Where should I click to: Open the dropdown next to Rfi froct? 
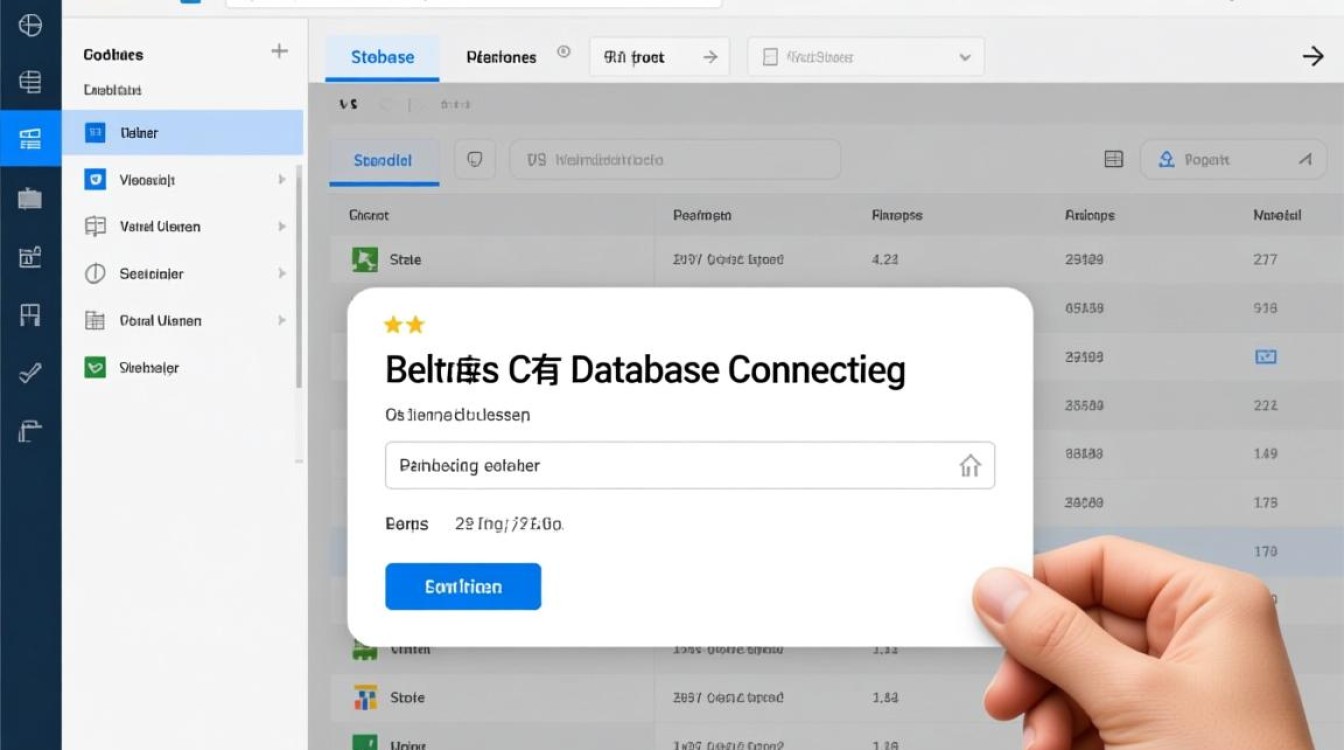pos(866,57)
